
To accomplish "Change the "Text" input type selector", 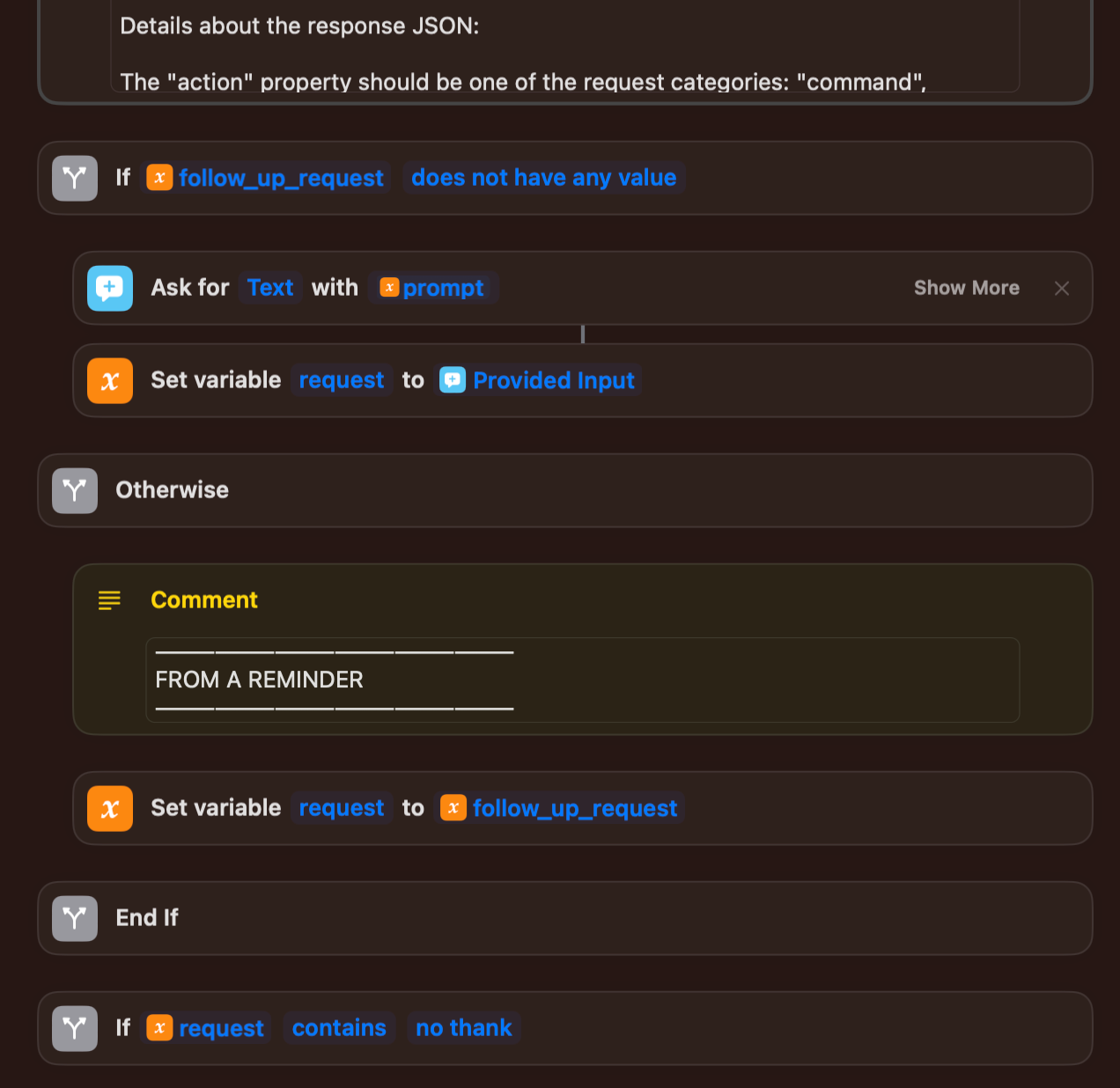I will (x=270, y=288).
